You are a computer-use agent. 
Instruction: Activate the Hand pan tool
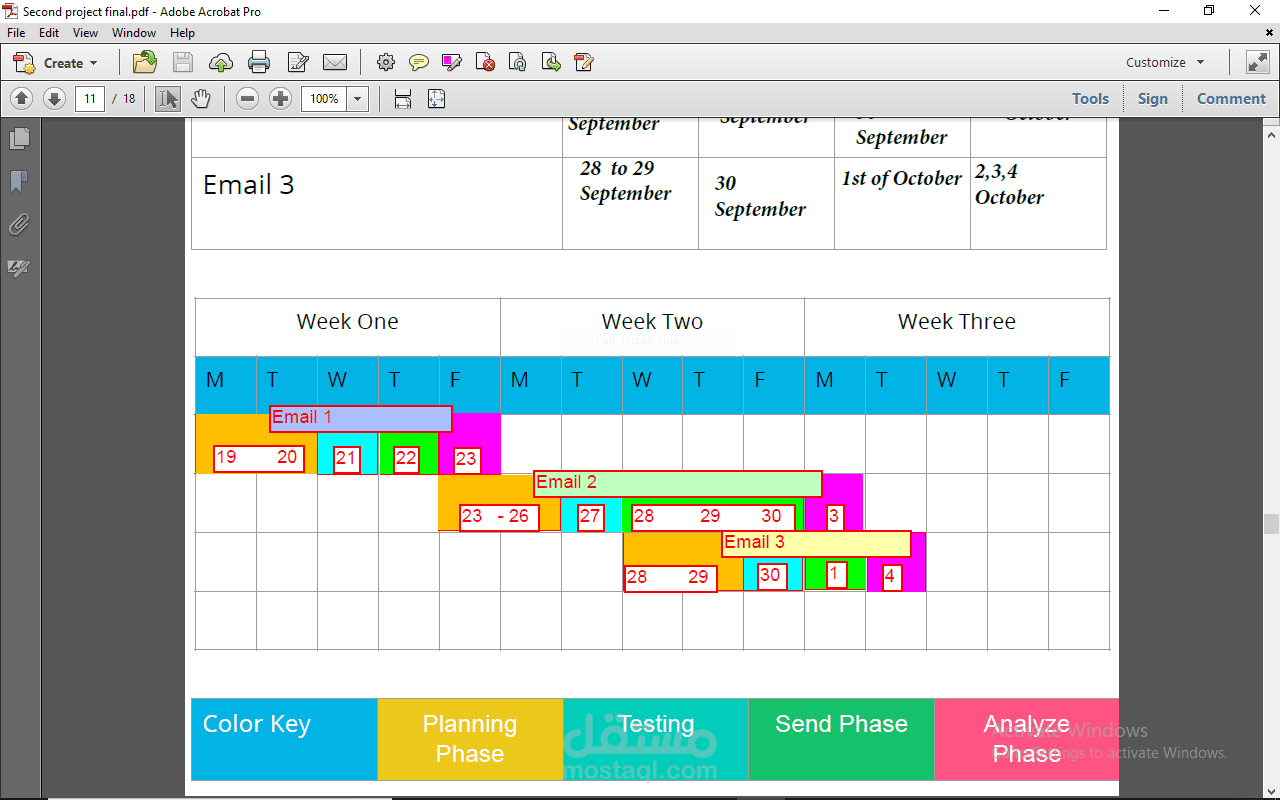pos(201,98)
